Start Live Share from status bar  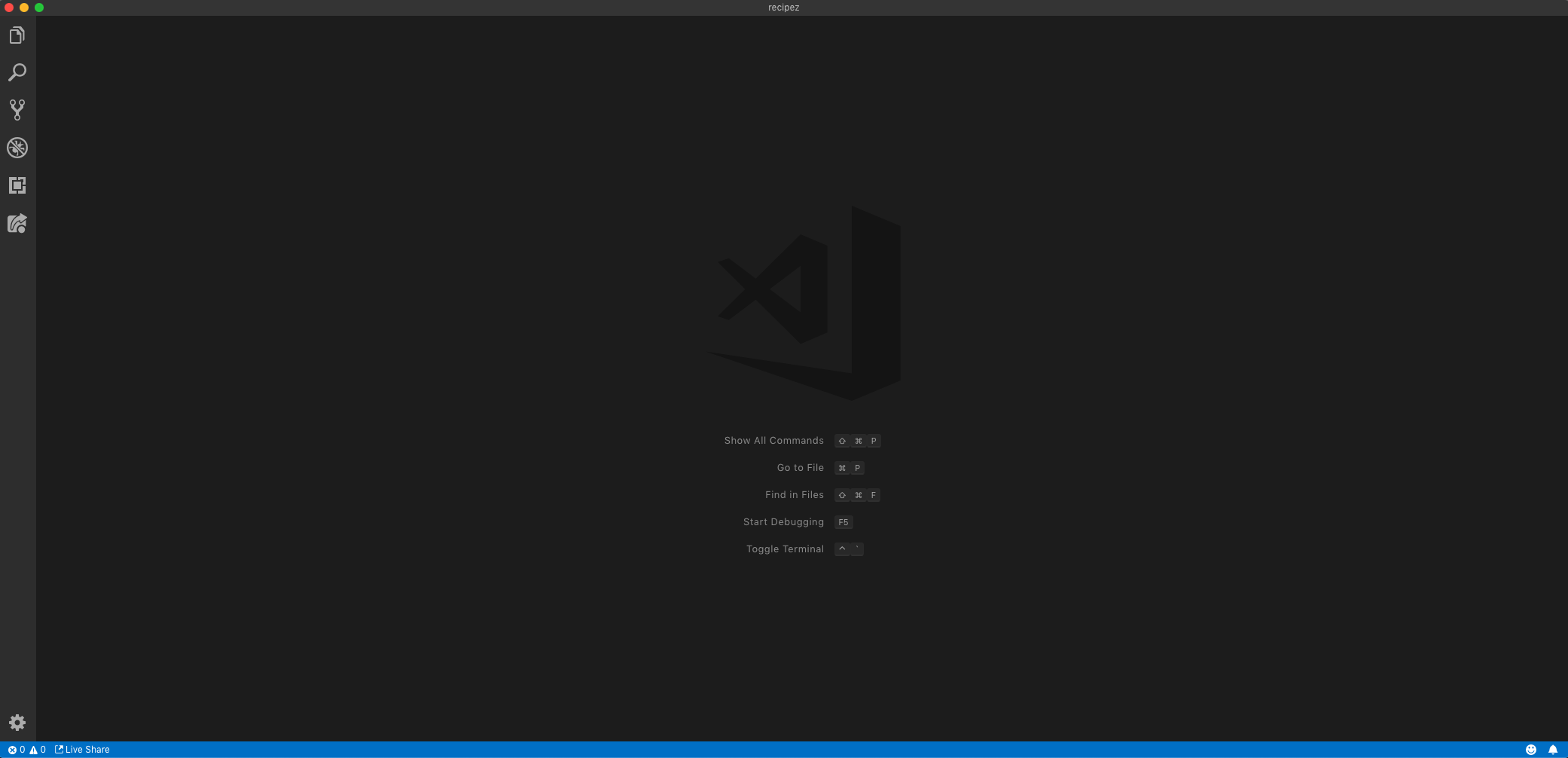tap(82, 750)
